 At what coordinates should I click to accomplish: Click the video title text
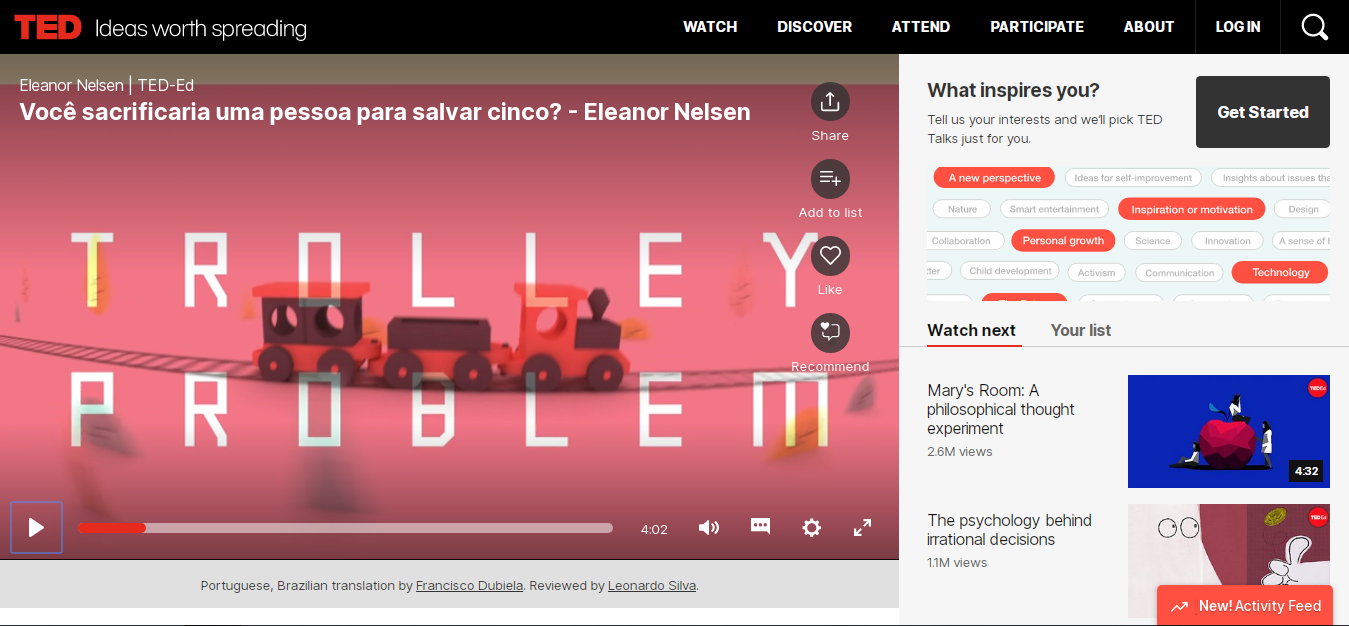(385, 111)
